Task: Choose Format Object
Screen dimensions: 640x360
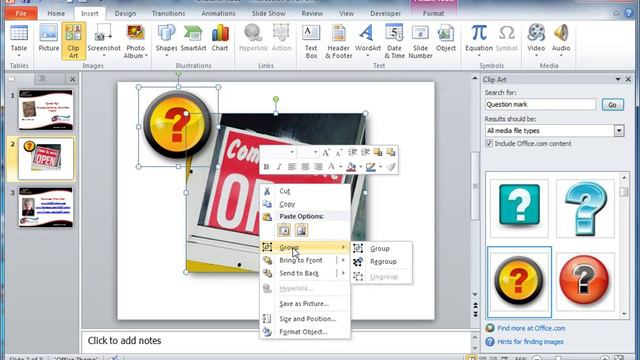Action: pos(305,332)
